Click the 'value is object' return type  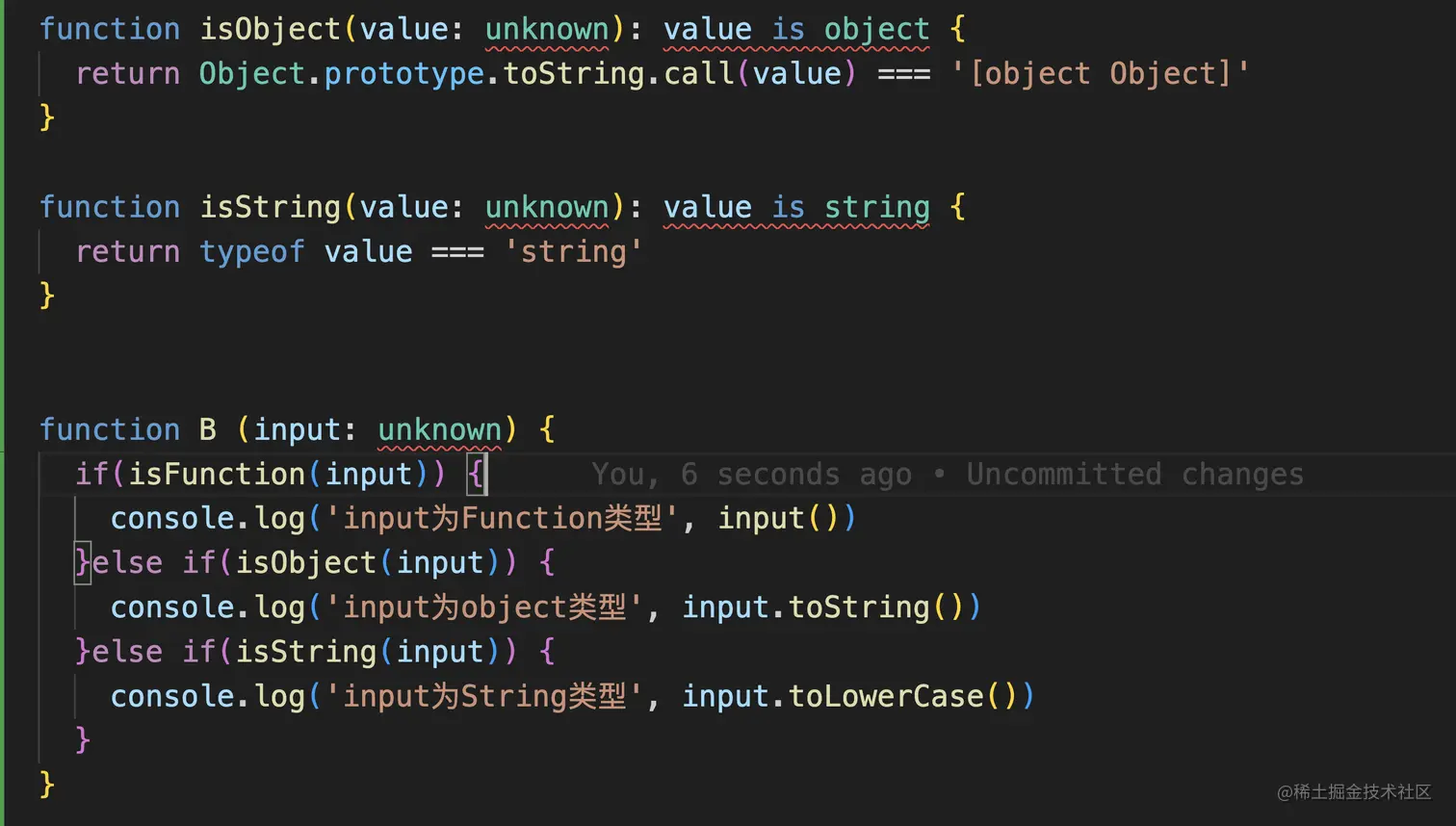(x=796, y=29)
